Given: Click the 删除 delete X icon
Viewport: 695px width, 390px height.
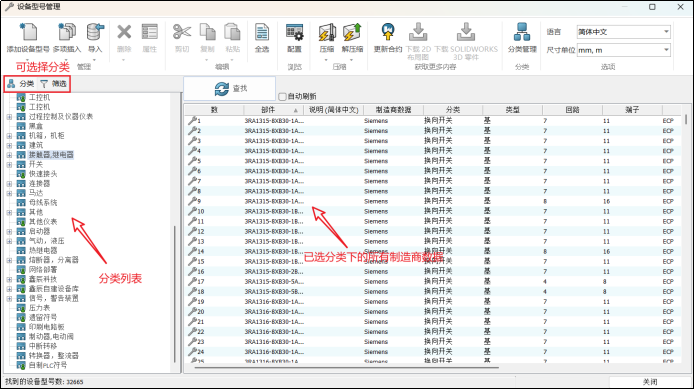Looking at the screenshot, I should pos(124,32).
